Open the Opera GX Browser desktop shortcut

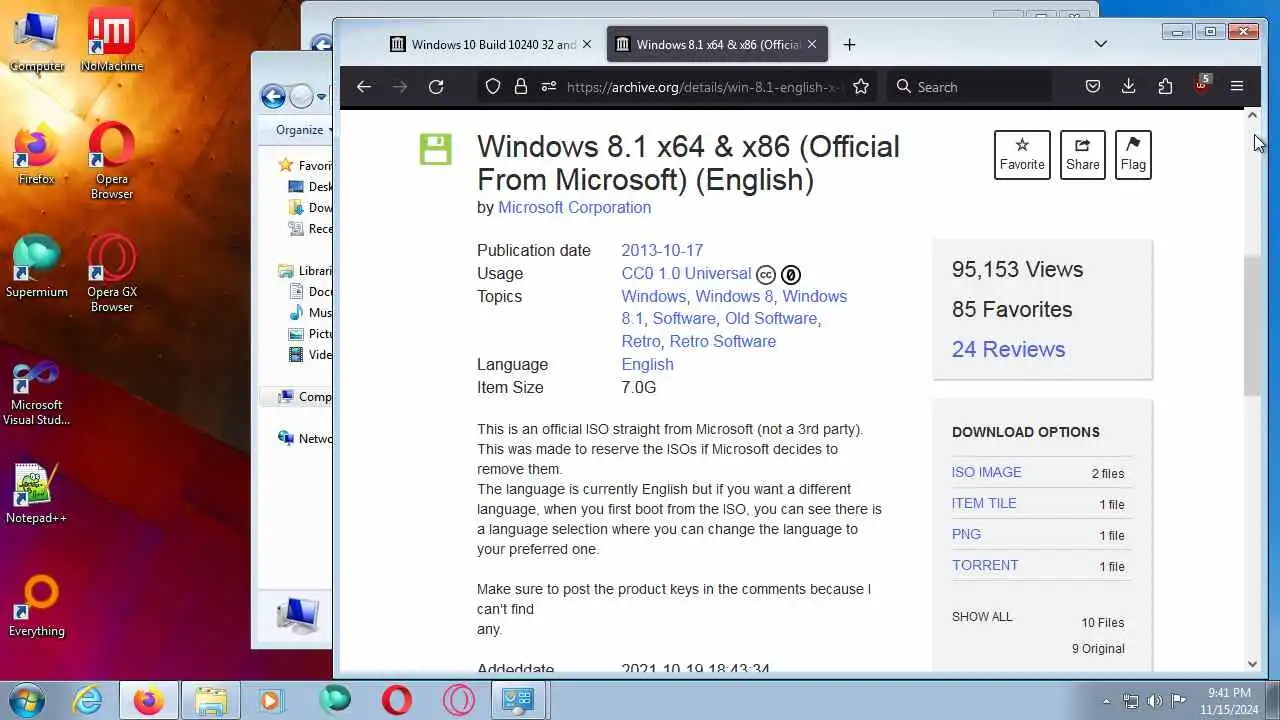pos(112,274)
